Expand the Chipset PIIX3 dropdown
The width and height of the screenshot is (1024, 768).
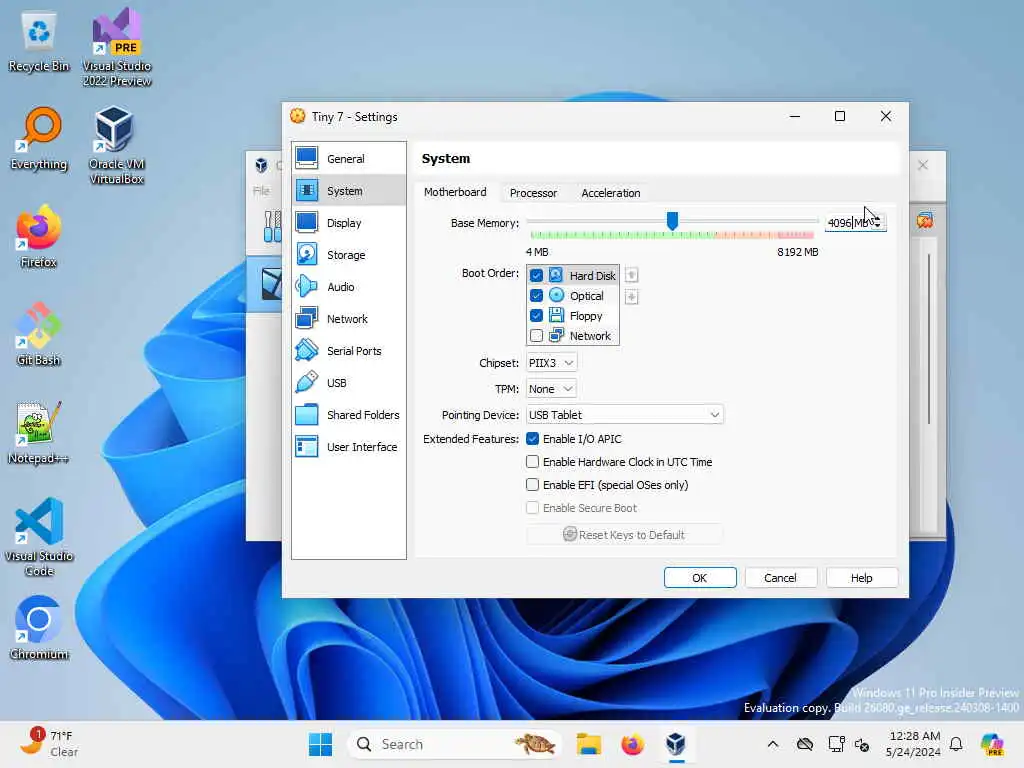[x=551, y=362]
